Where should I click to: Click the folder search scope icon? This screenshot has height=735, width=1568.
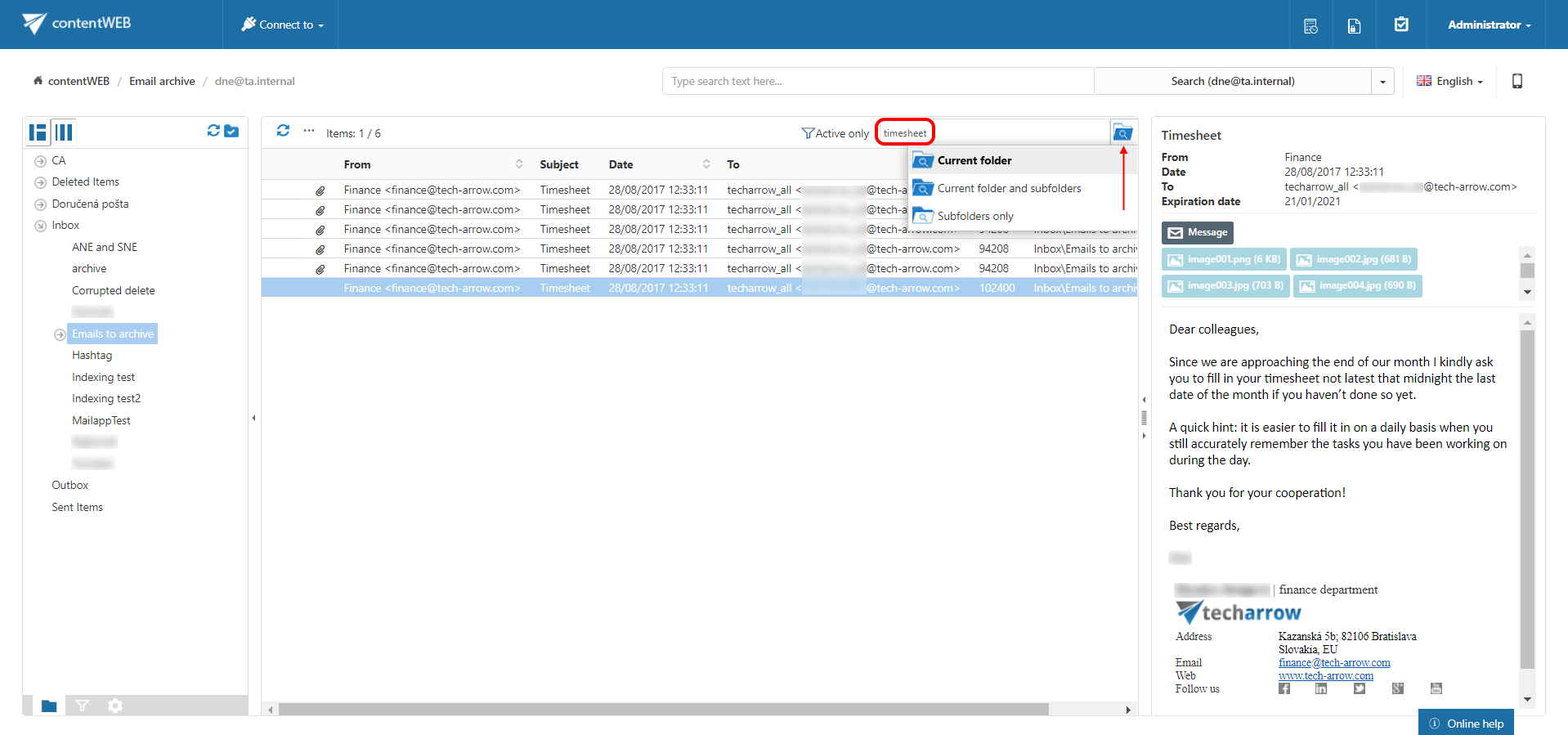(1122, 132)
